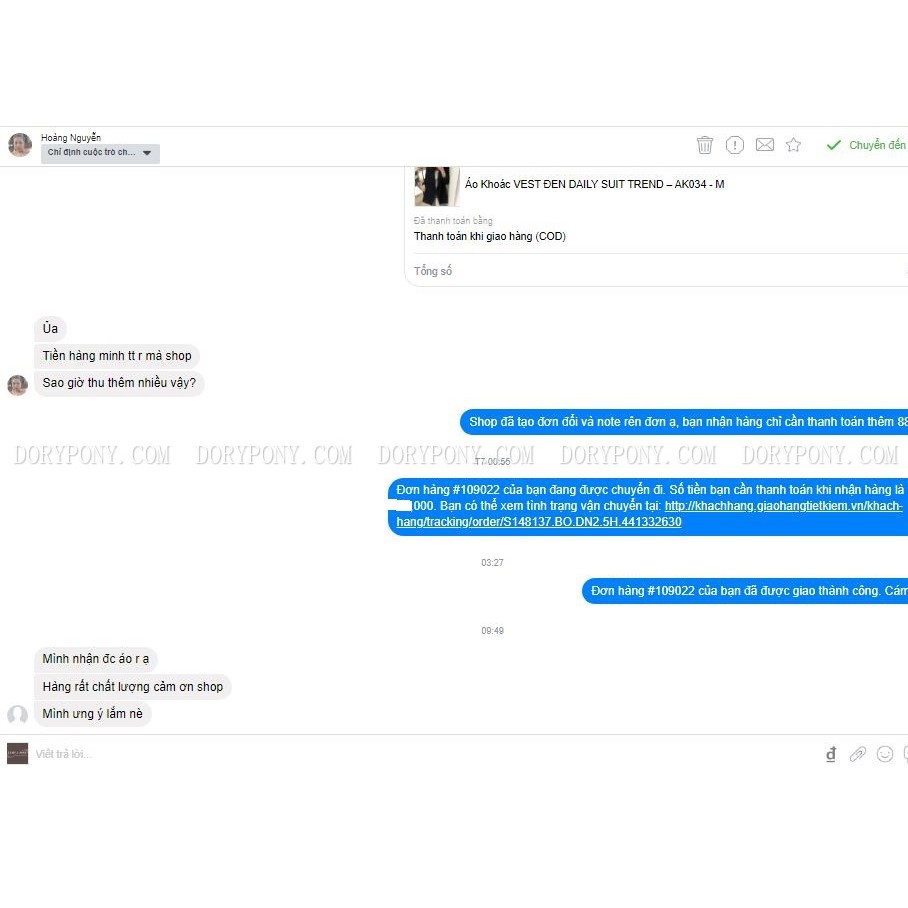Open the emoji smiley picker
Image resolution: width=908 pixels, height=908 pixels.
click(x=884, y=754)
